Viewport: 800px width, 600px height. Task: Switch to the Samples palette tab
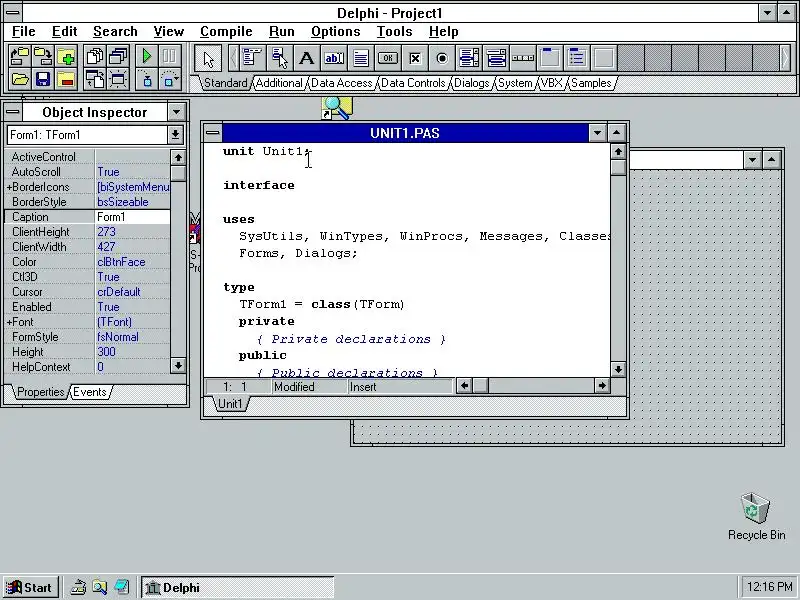point(591,83)
